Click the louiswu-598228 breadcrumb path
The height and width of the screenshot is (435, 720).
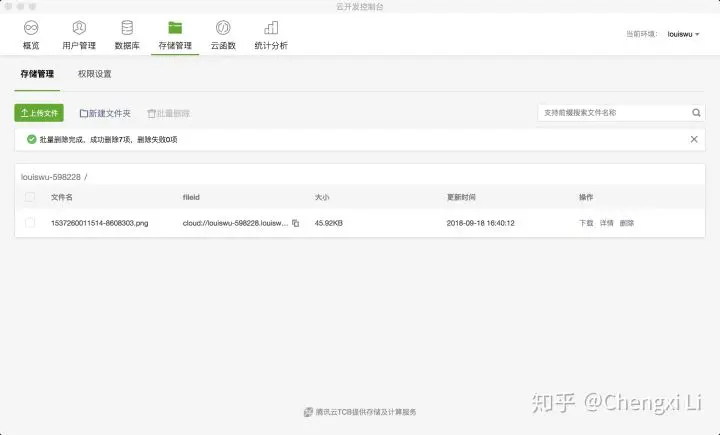click(x=51, y=177)
